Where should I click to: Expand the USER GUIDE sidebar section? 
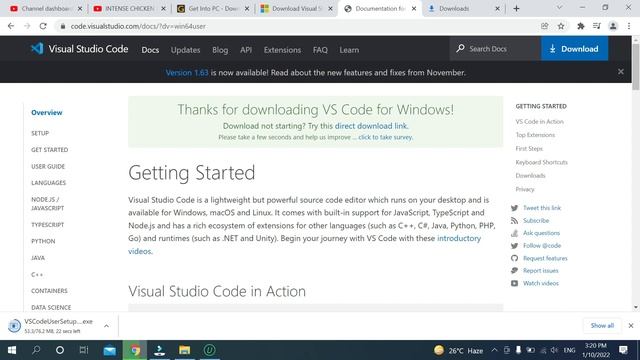coord(48,167)
